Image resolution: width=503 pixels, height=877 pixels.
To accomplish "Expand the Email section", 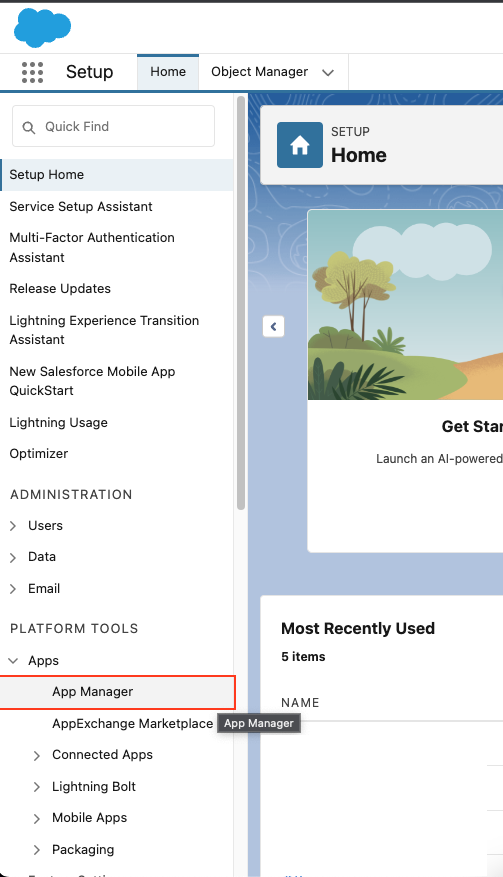I will pyautogui.click(x=13, y=589).
